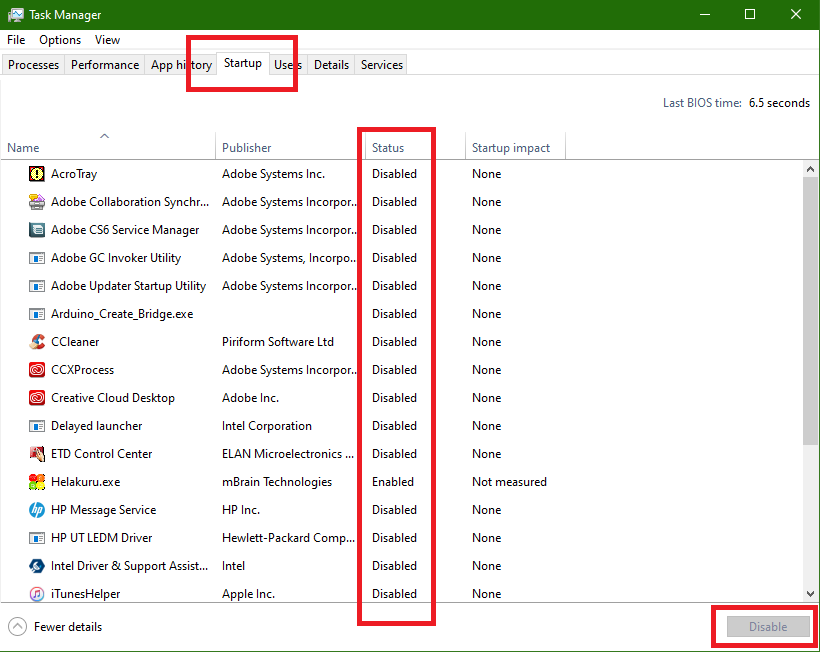
Task: Click the Intel Driver & Support Assistant icon
Action: coord(37,566)
